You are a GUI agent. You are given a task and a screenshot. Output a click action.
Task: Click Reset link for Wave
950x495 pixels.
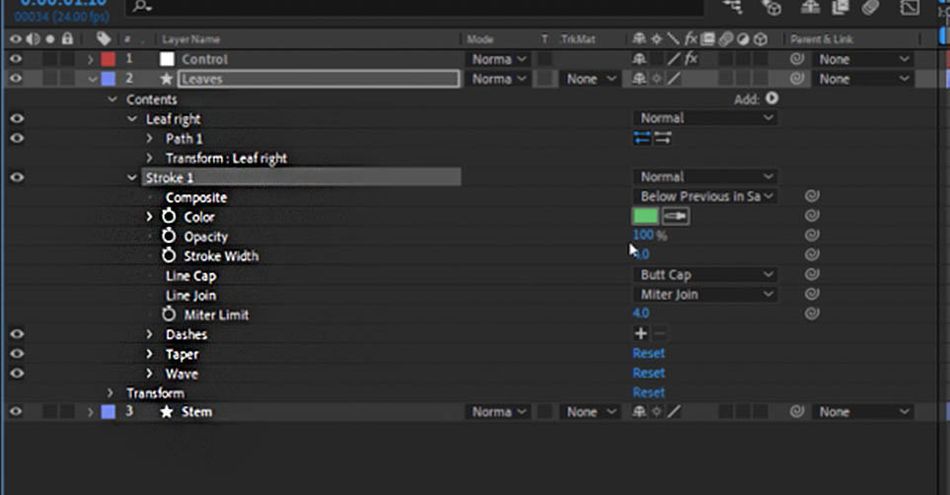pos(648,373)
